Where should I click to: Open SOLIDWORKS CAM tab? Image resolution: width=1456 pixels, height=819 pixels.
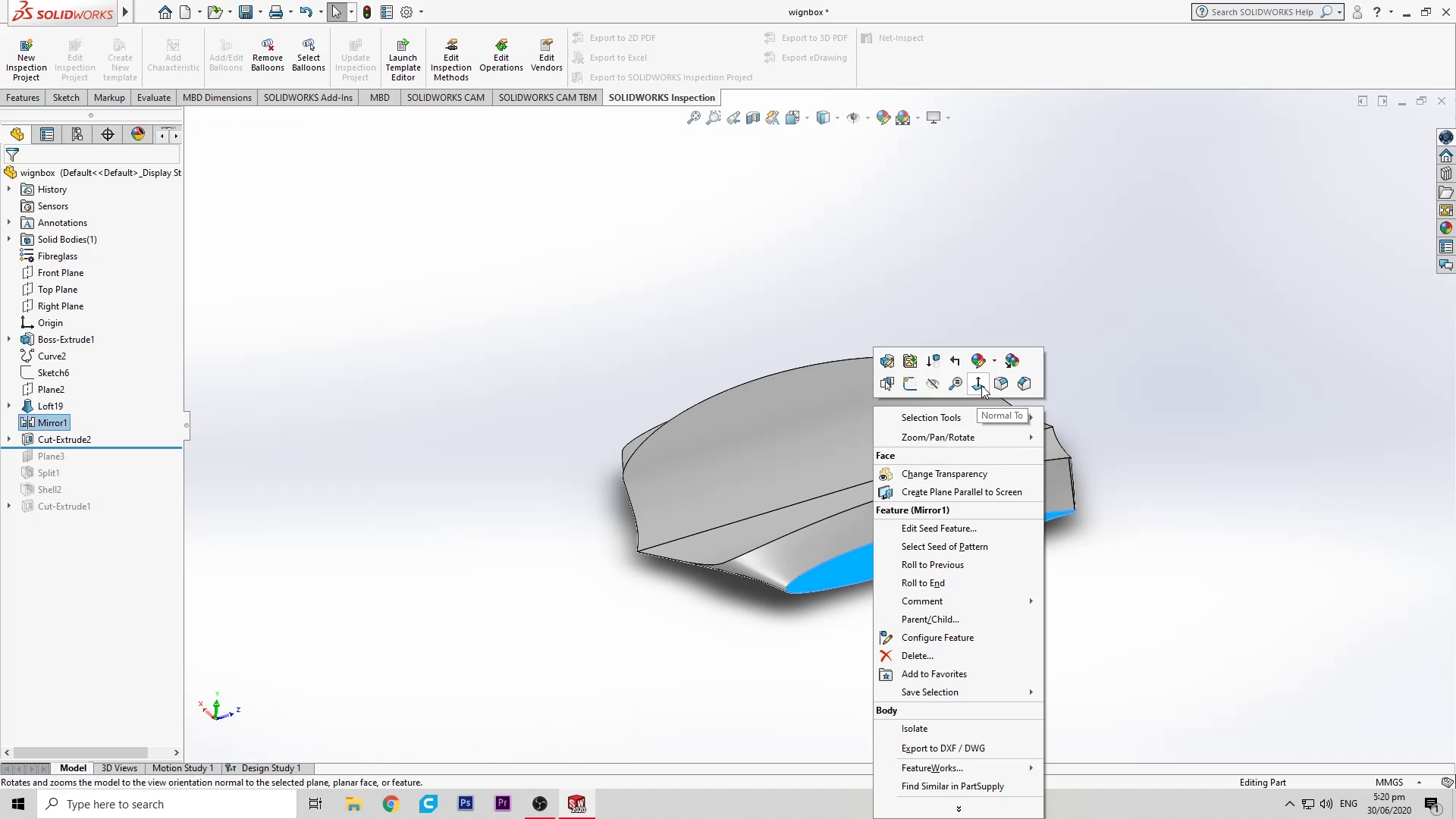(446, 97)
